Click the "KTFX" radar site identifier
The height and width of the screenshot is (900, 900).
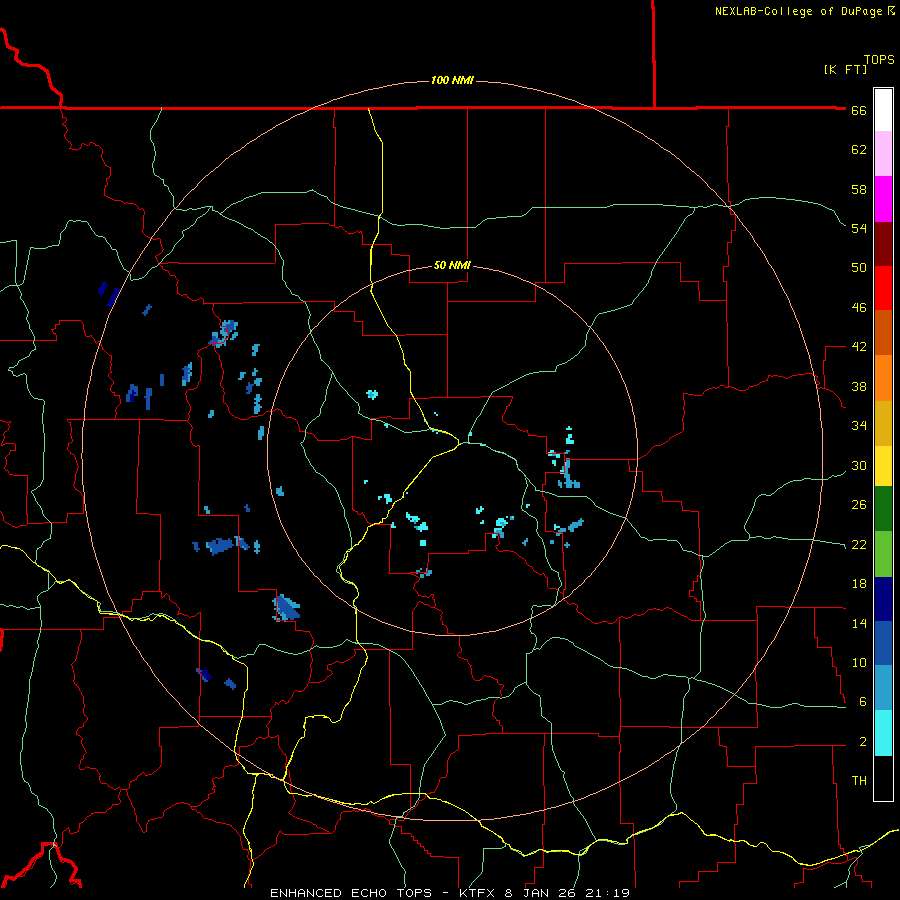(479, 893)
